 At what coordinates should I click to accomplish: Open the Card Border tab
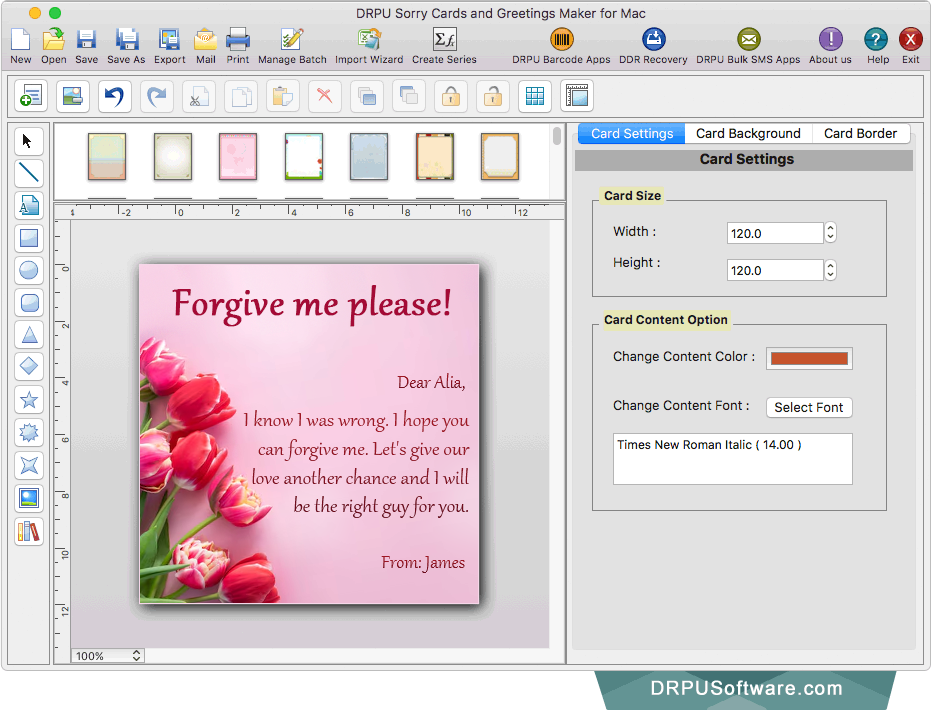(861, 133)
